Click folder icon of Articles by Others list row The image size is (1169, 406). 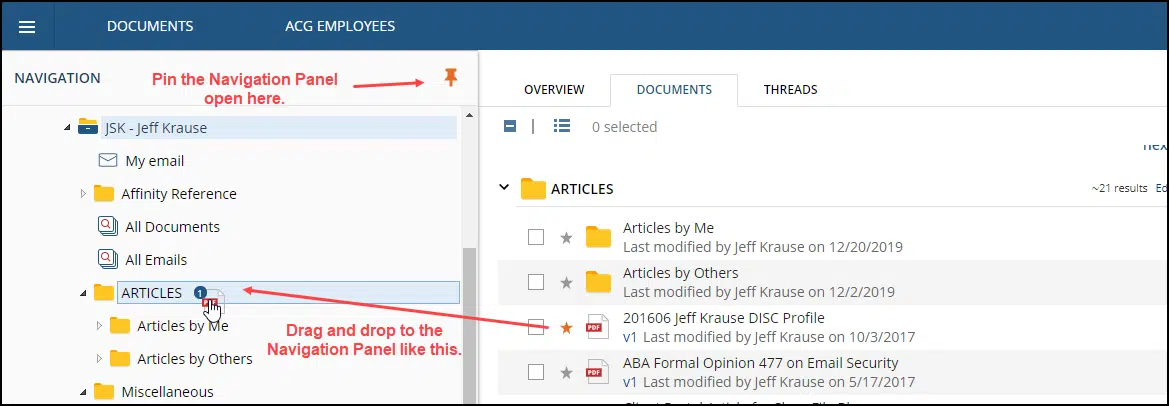[598, 282]
